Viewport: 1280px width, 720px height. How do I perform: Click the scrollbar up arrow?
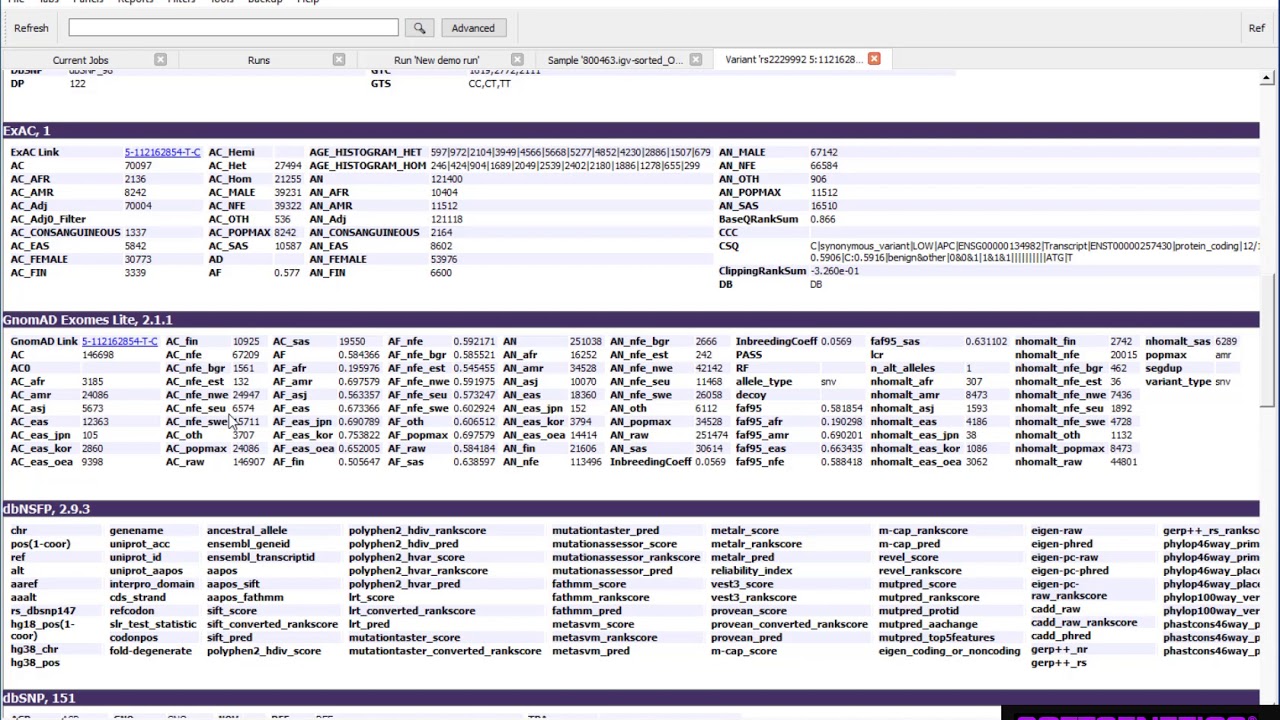tap(1266, 78)
